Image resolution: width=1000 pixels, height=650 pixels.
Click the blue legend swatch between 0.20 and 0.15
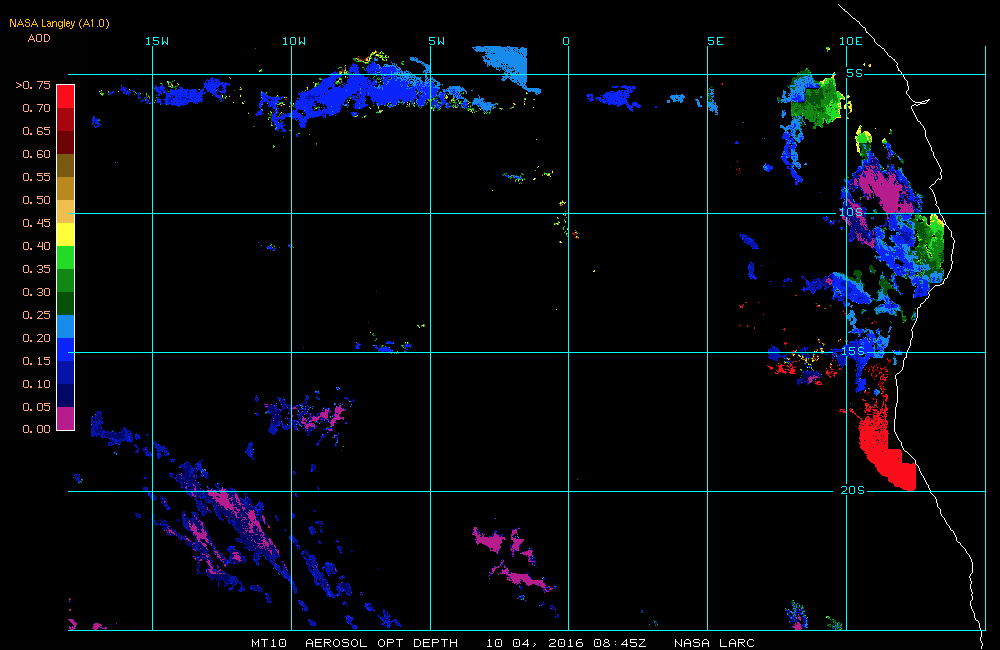(x=66, y=349)
